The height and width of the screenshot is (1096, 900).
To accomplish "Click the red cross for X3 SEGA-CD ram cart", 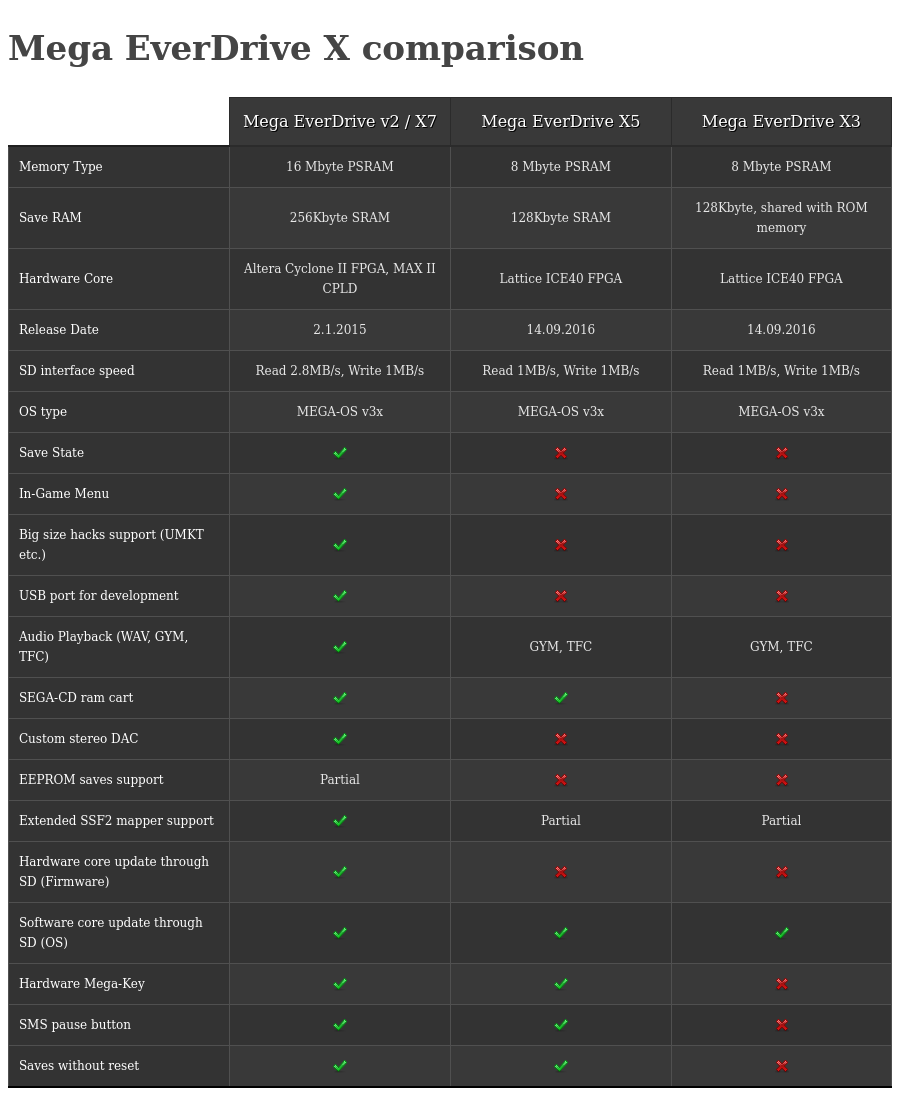I will click(782, 698).
